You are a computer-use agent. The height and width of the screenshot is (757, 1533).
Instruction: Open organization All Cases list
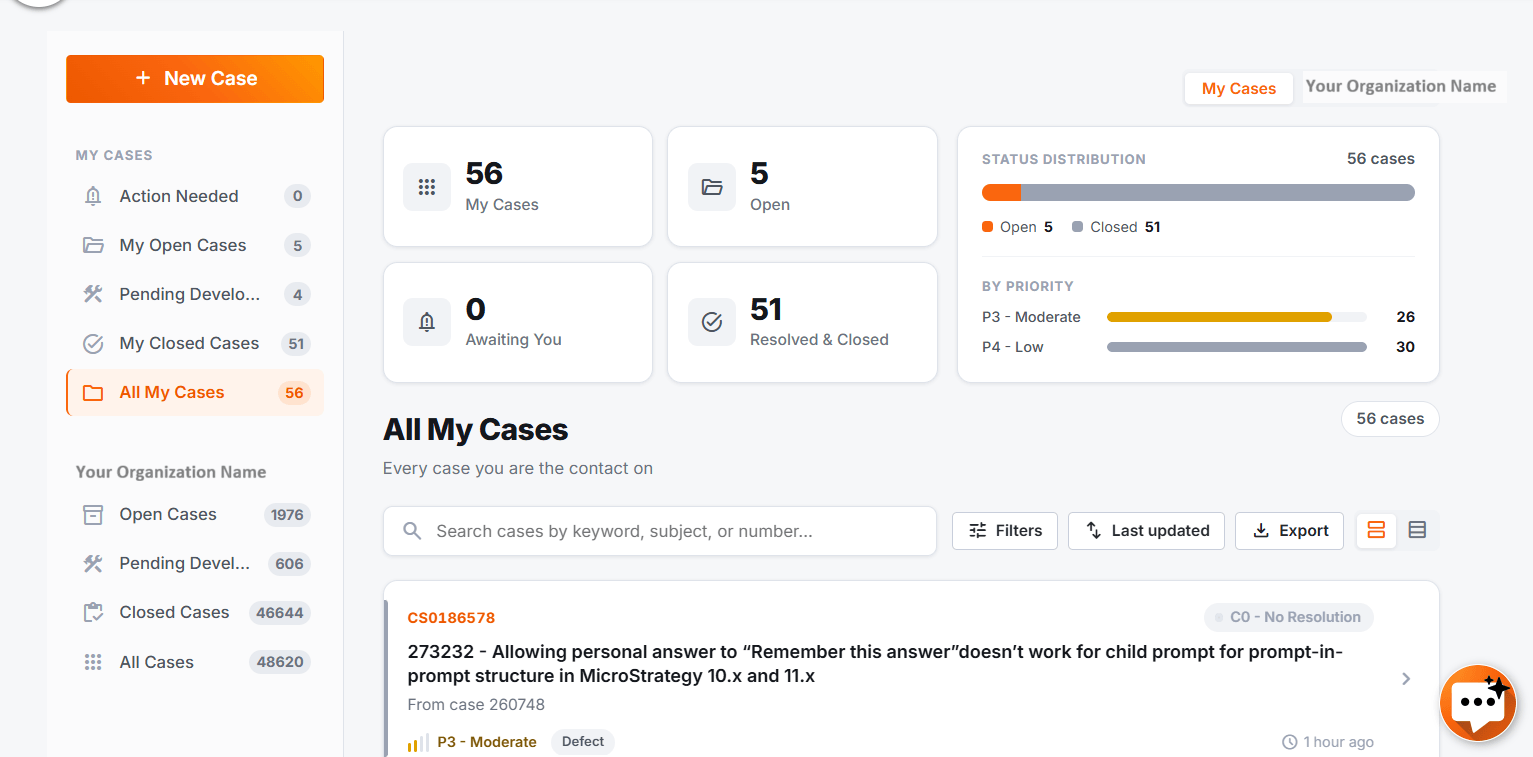coord(195,662)
